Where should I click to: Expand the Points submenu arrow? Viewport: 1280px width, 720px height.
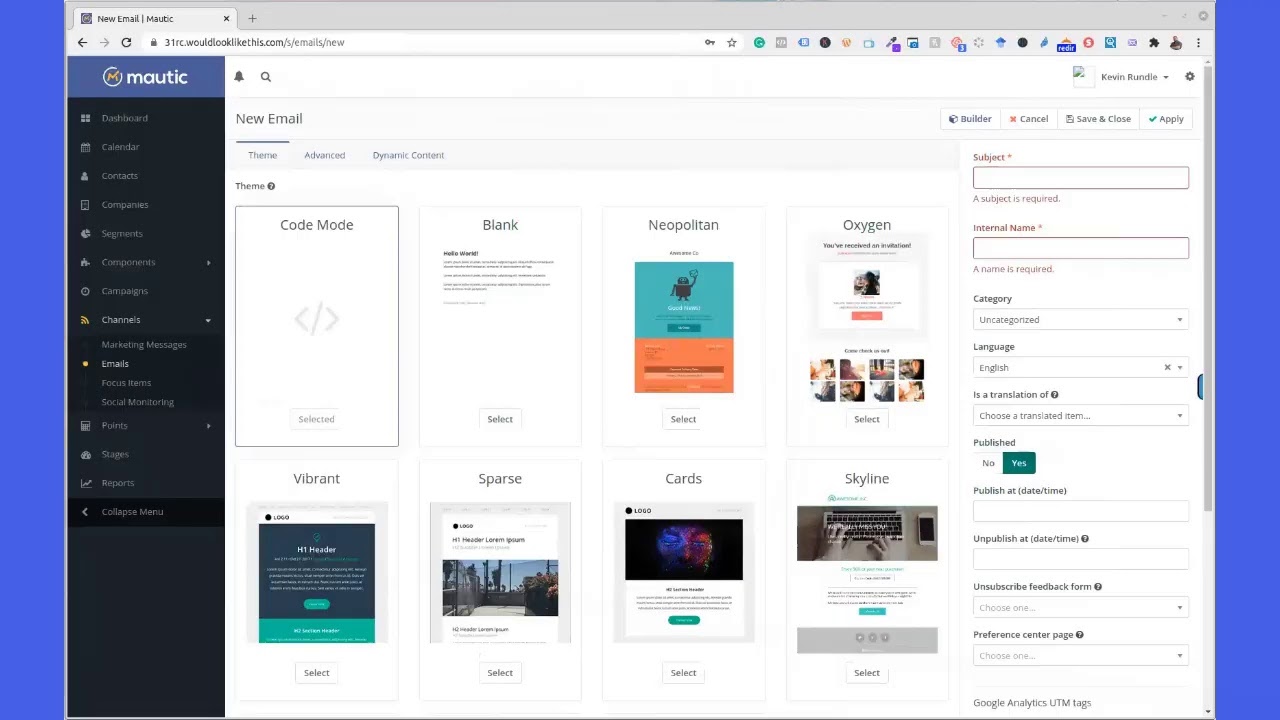(209, 426)
